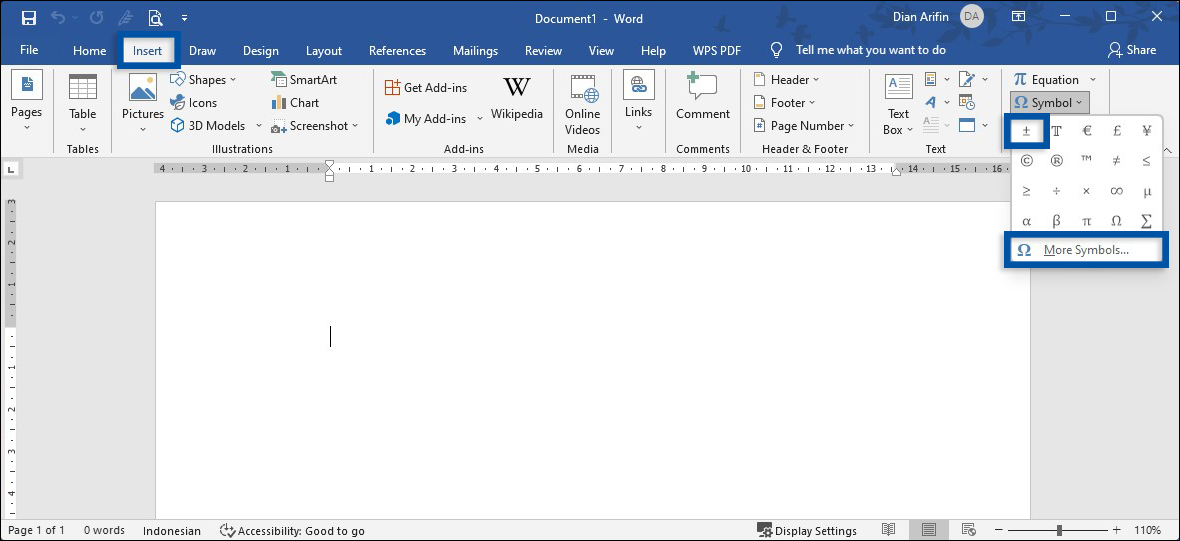Insert the registered trademark symbol
The image size is (1180, 541).
tap(1056, 160)
